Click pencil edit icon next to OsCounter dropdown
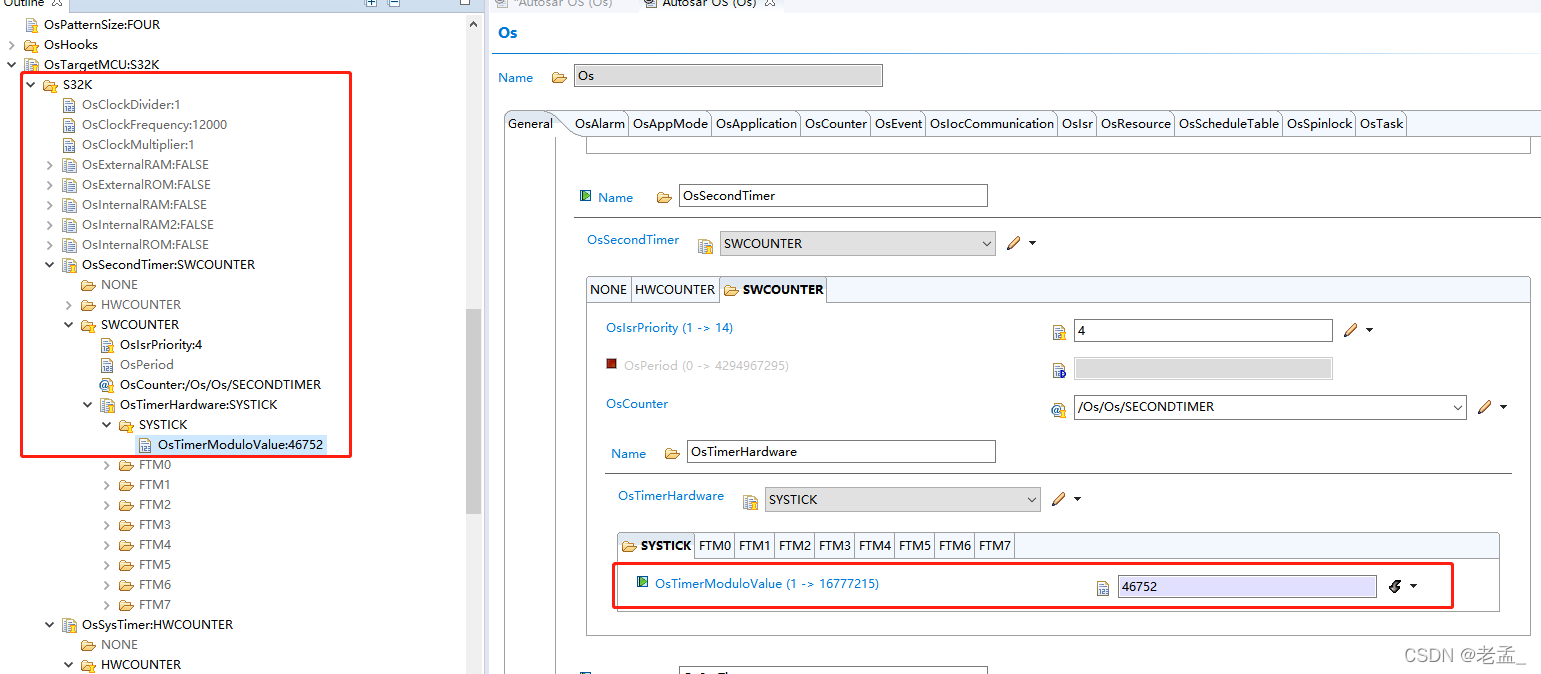1541x674 pixels. click(x=1485, y=407)
